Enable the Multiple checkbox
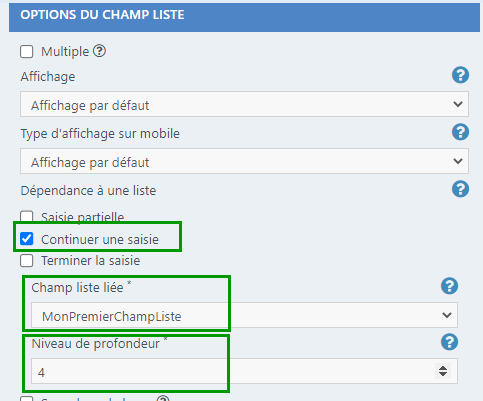483x401 pixels. point(27,52)
